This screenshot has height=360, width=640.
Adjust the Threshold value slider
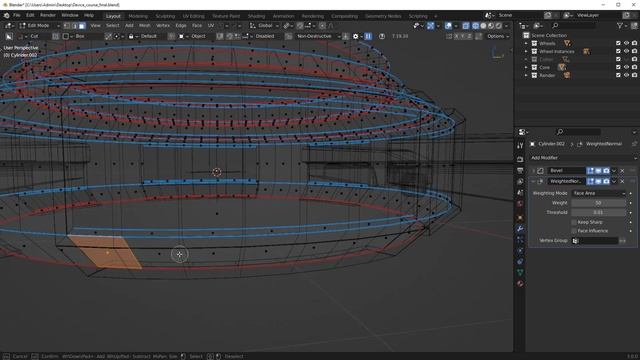coord(598,212)
